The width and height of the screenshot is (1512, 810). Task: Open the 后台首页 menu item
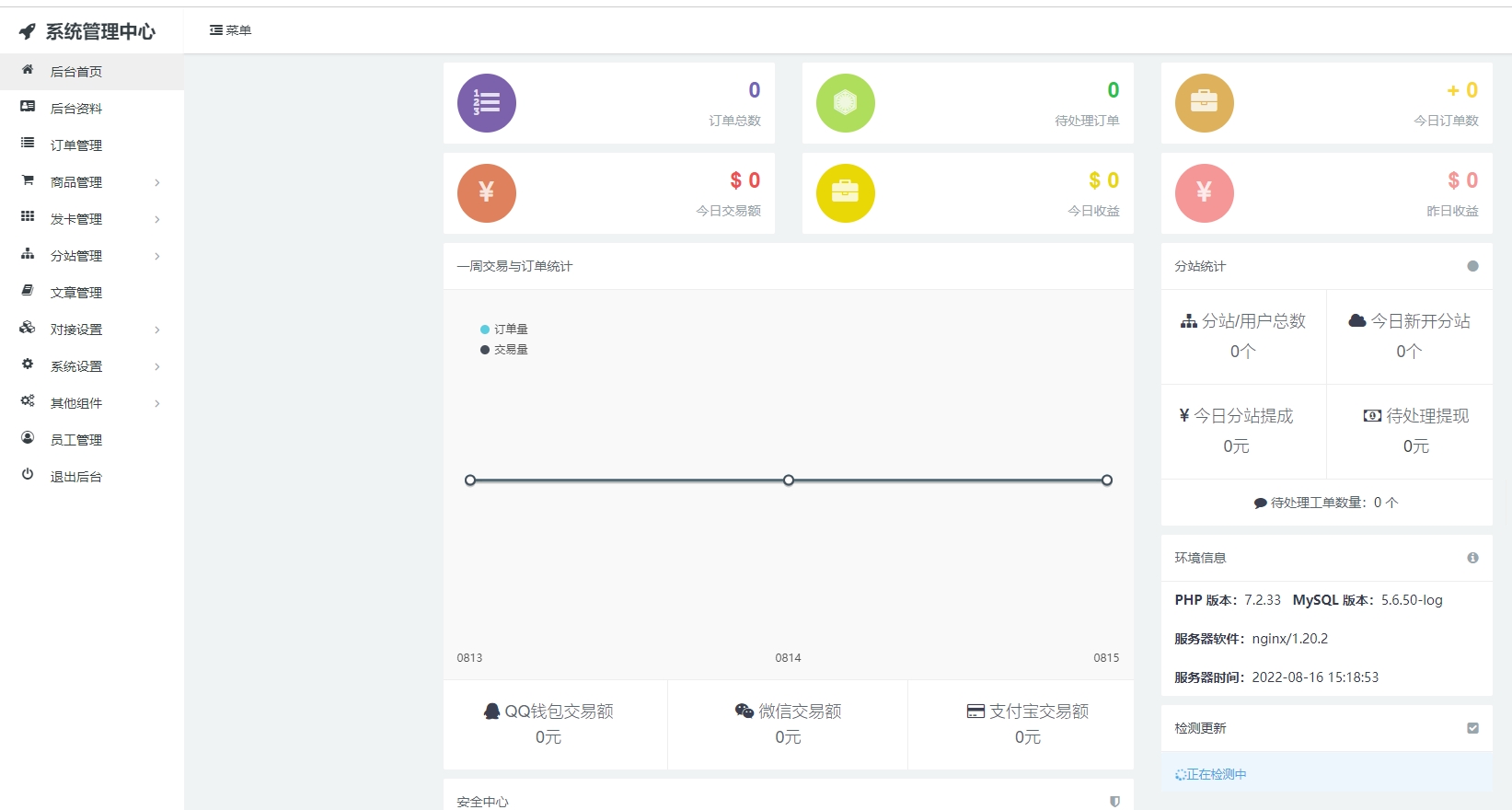point(92,72)
